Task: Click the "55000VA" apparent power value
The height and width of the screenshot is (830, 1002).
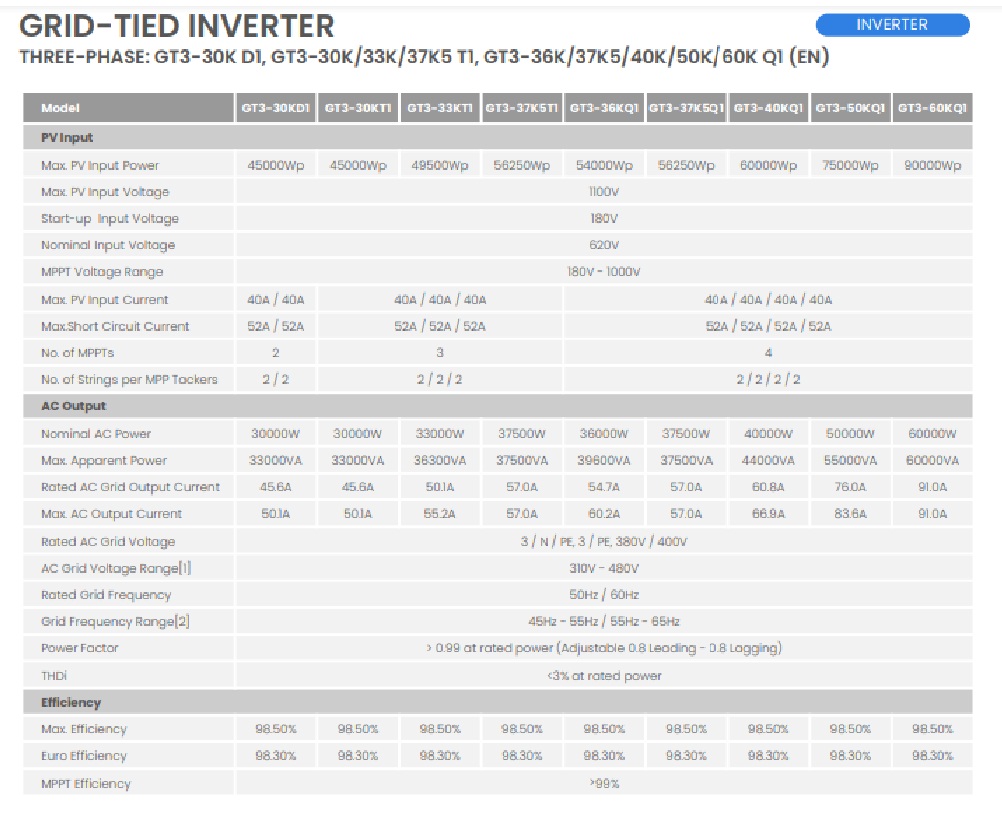Action: pos(850,461)
